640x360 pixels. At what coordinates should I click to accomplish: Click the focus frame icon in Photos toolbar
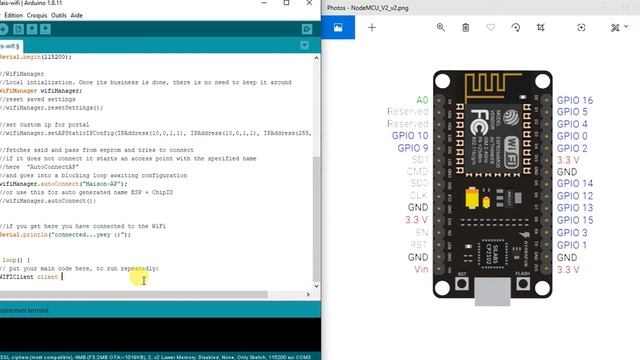click(x=581, y=27)
